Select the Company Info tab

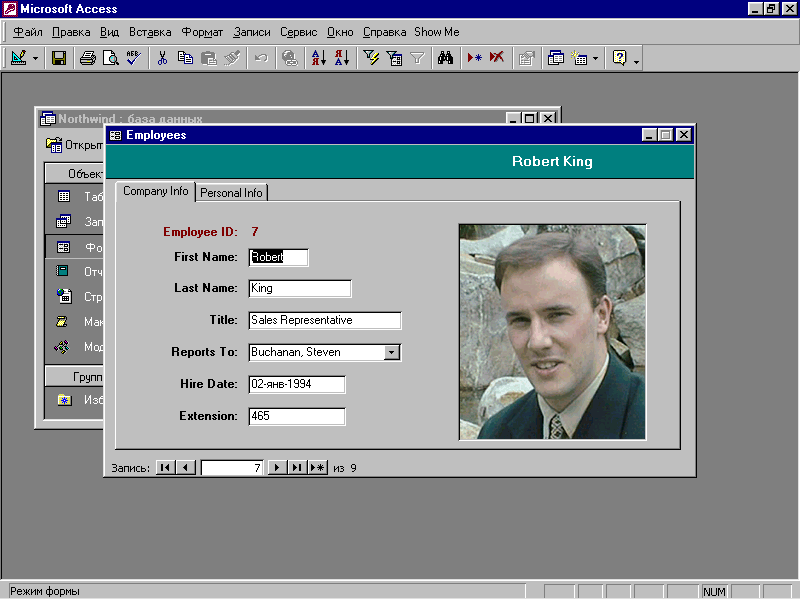click(x=156, y=191)
